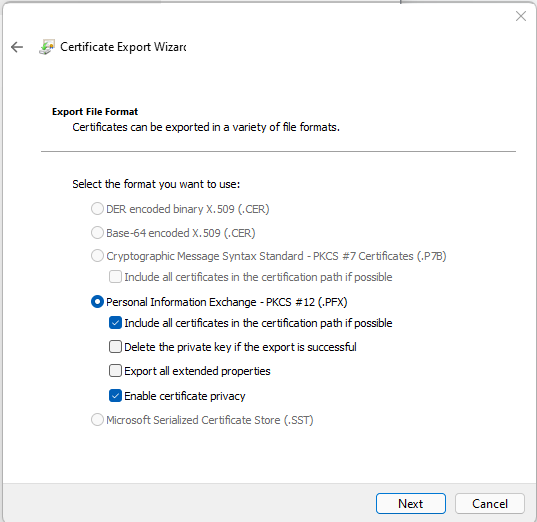Viewport: 537px width, 522px height.
Task: Click the Certificate Export Wizard icon
Action: click(x=47, y=47)
